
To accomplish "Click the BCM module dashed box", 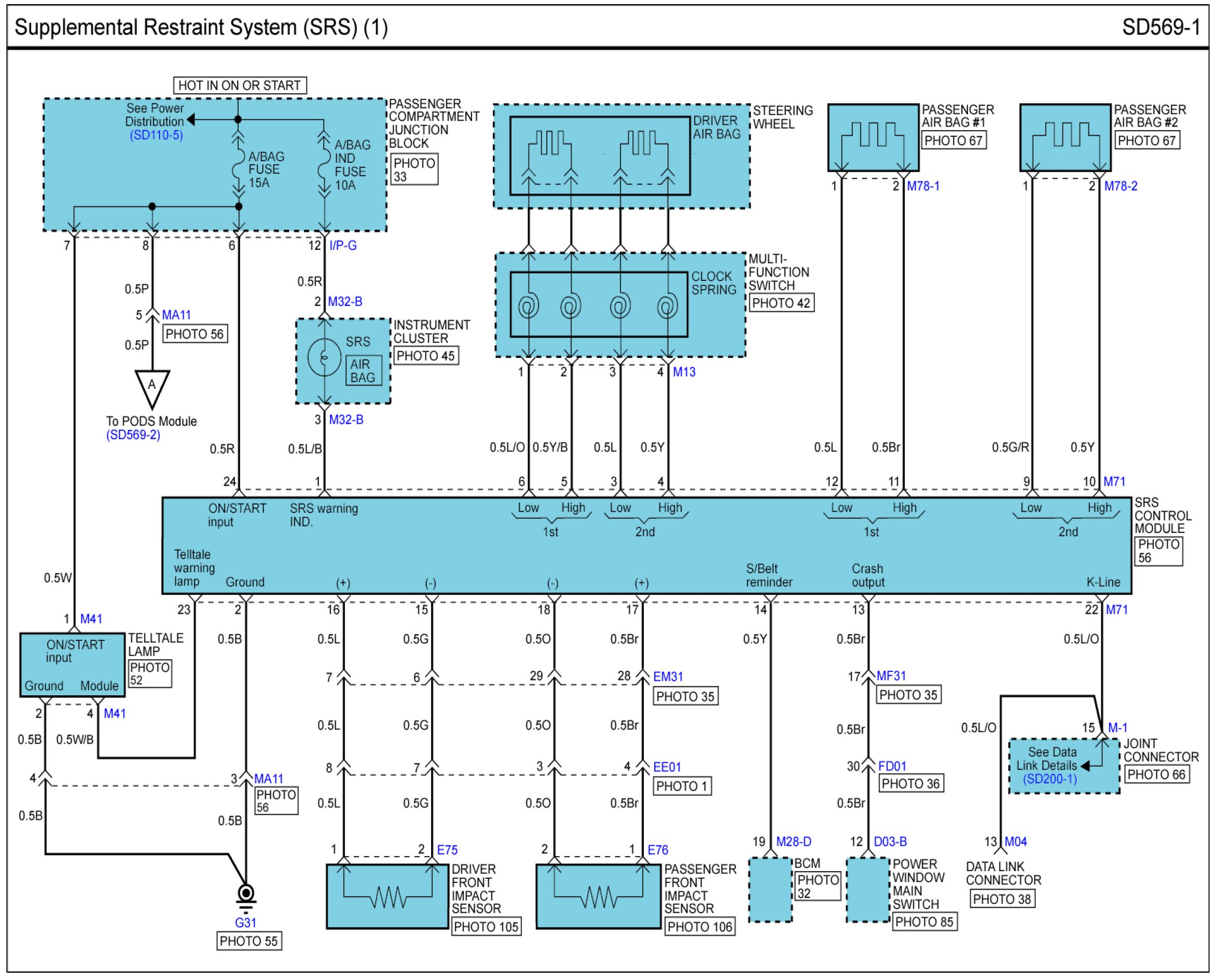I will (x=770, y=890).
